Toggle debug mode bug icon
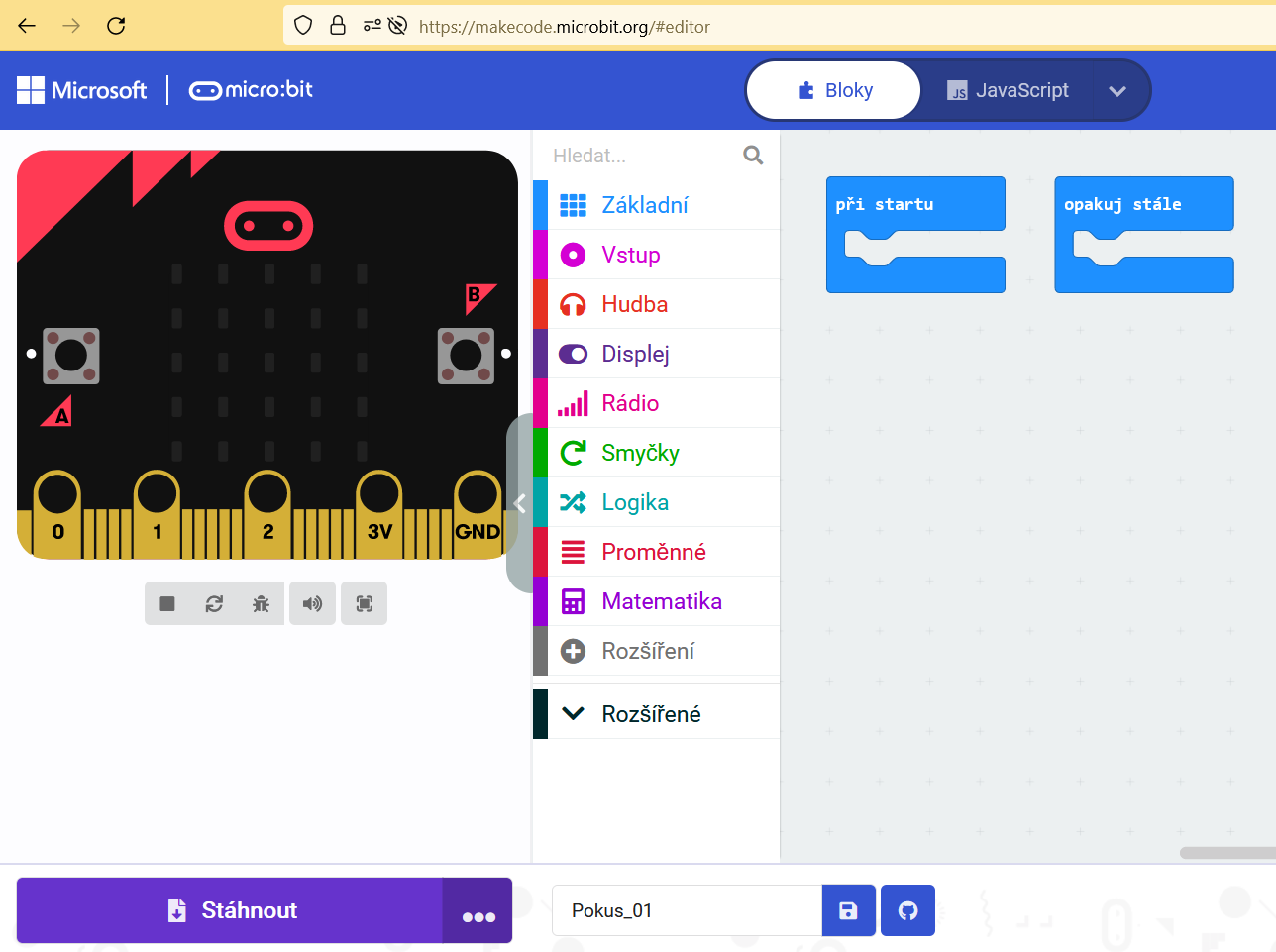 coord(261,603)
